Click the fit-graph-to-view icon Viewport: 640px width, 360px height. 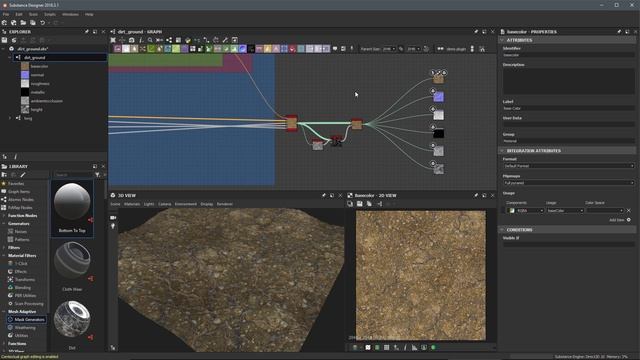(x=113, y=40)
